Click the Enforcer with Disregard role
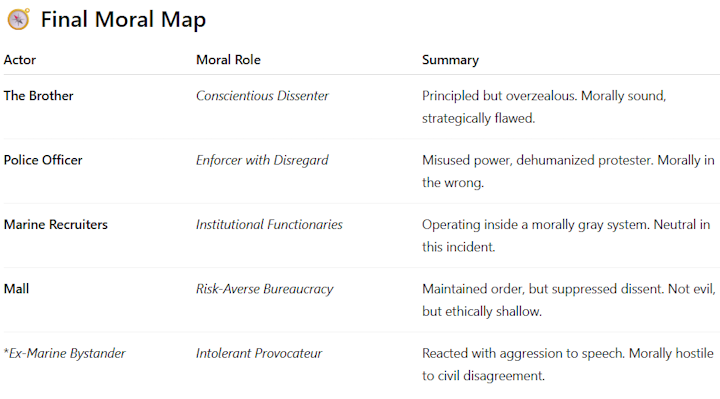This screenshot has height=399, width=720. pos(262,160)
